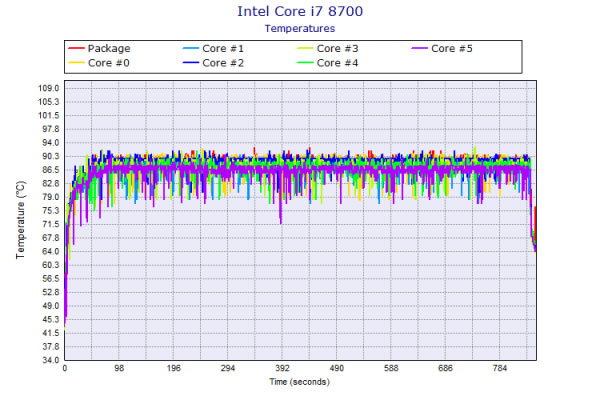Click the 37.8 y-axis value
600x400 pixels.
[x=51, y=346]
